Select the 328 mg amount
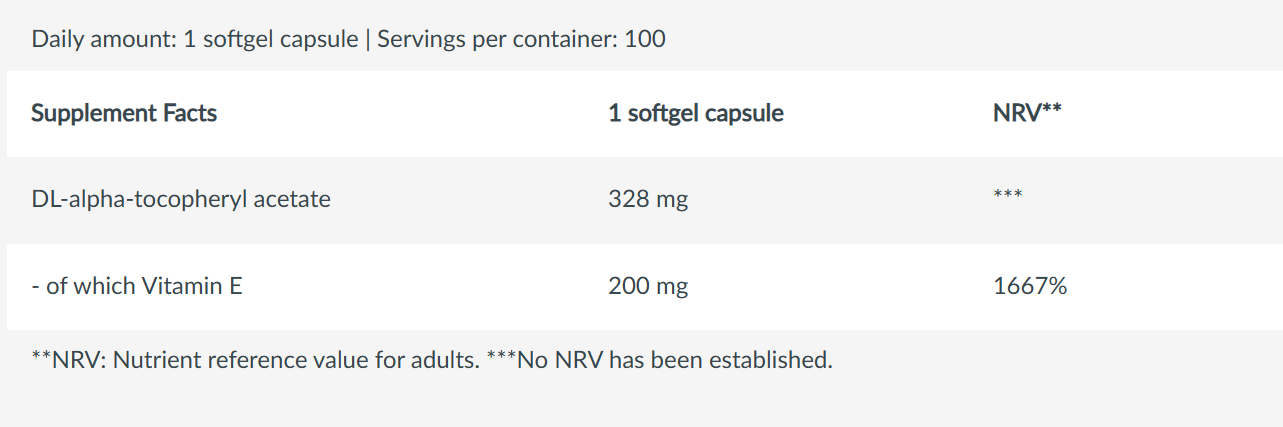The width and height of the screenshot is (1283, 427). coord(647,200)
